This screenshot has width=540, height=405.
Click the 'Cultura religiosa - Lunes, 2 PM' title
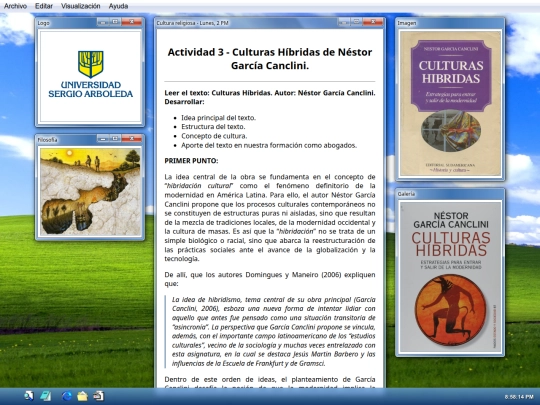pos(192,23)
